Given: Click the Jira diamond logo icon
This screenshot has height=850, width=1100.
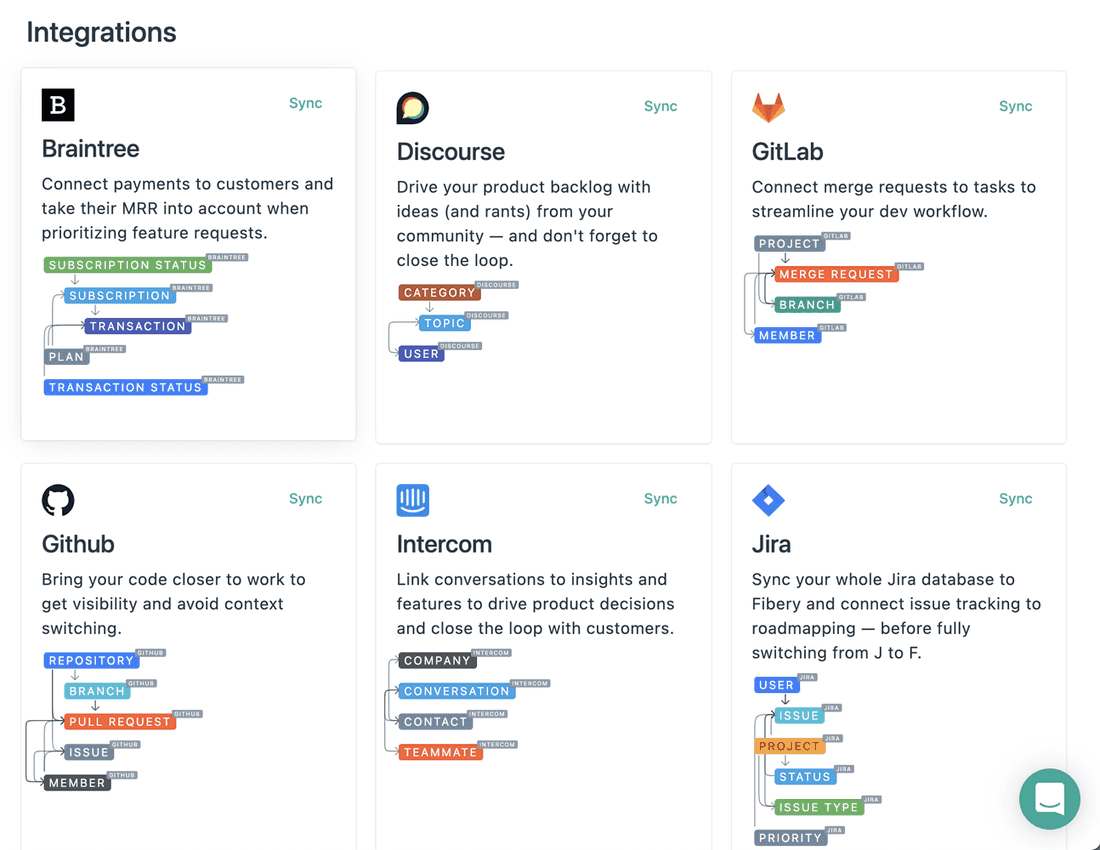Looking at the screenshot, I should click(768, 500).
